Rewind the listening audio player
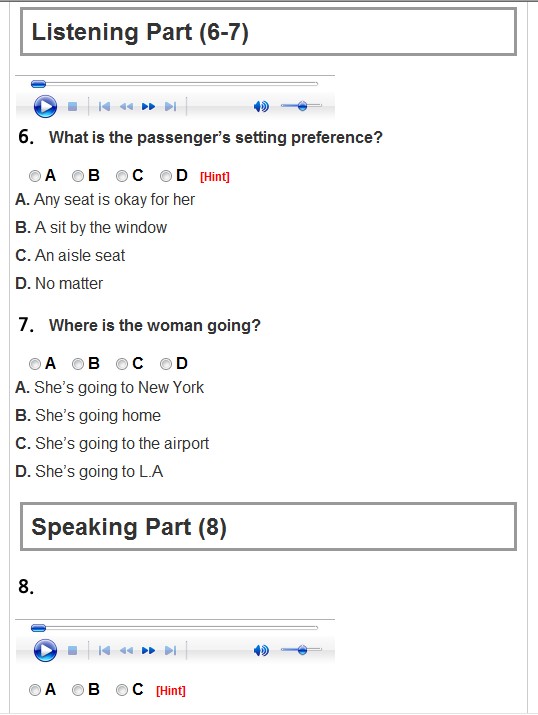 tap(126, 107)
